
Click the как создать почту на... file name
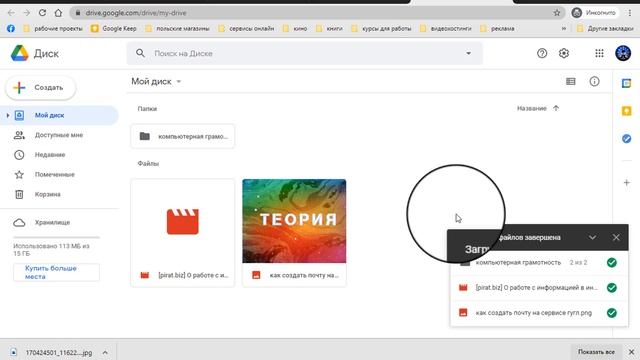[304, 276]
